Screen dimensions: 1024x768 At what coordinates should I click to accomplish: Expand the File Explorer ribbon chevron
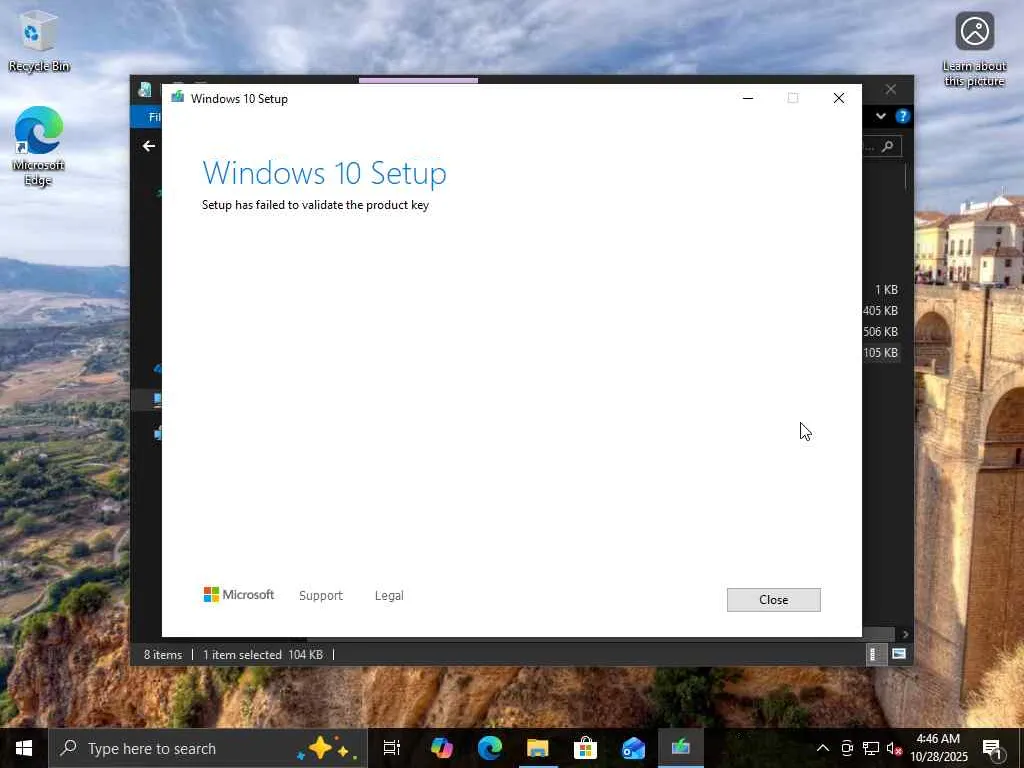point(880,116)
